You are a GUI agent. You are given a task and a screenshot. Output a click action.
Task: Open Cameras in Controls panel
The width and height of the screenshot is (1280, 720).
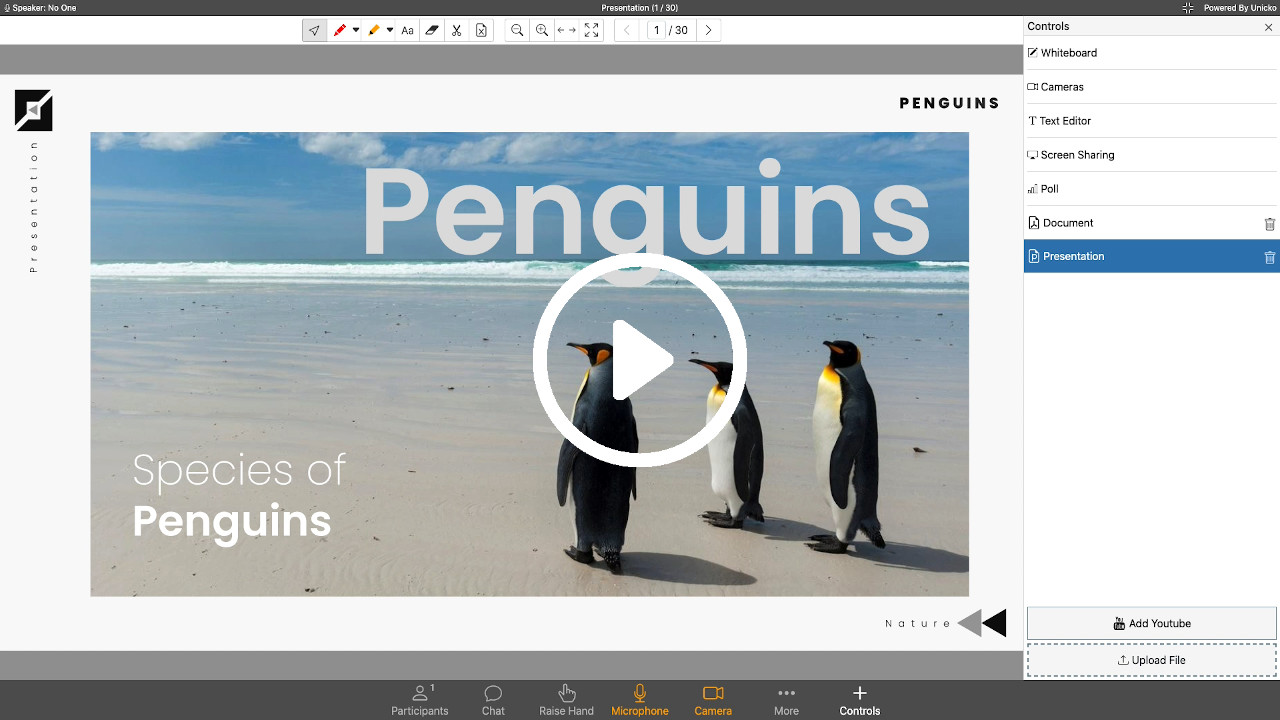tap(1150, 87)
